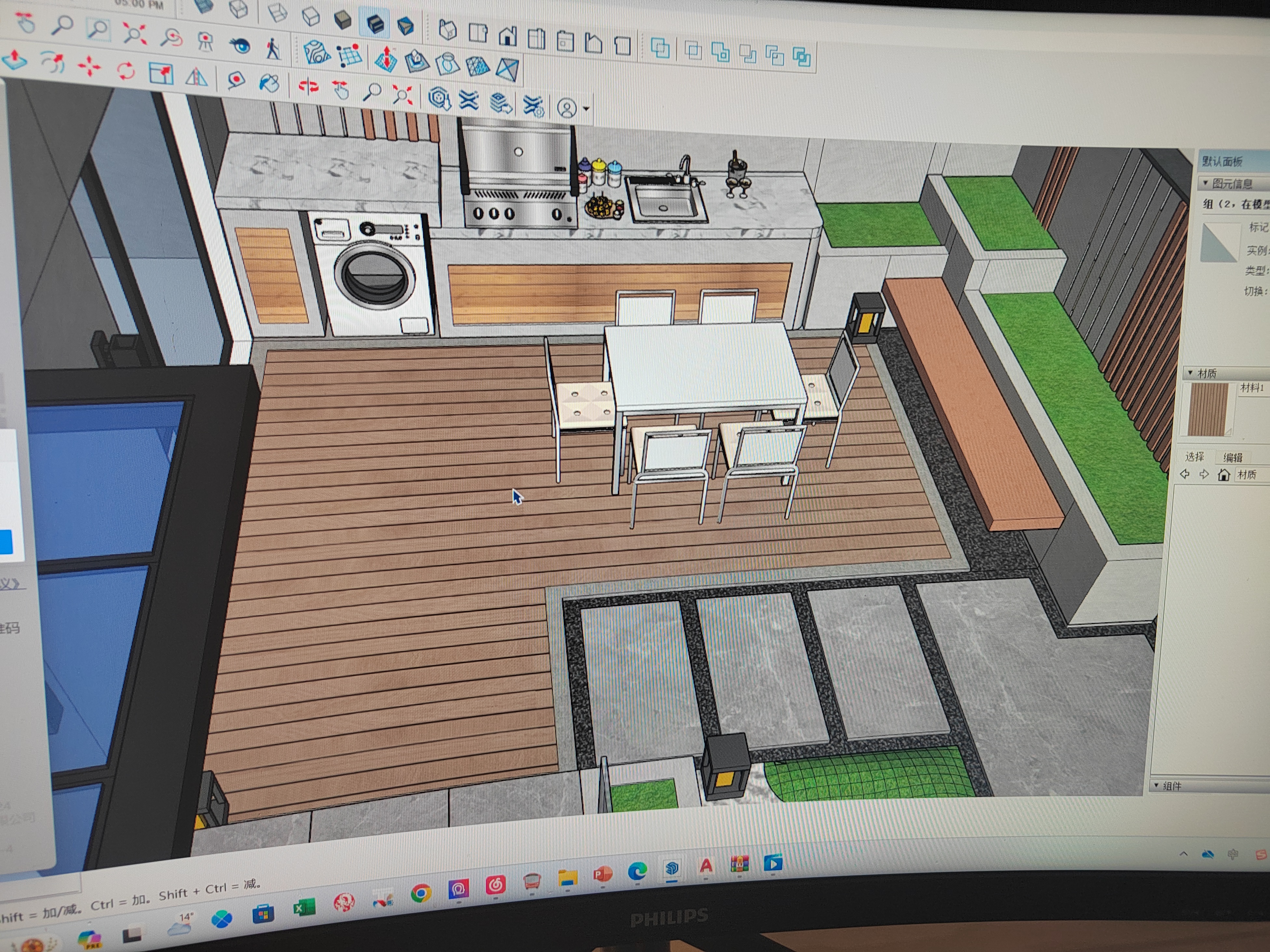The width and height of the screenshot is (1270, 952).
Task: Open Google Chrome from the taskbar
Action: 421,893
